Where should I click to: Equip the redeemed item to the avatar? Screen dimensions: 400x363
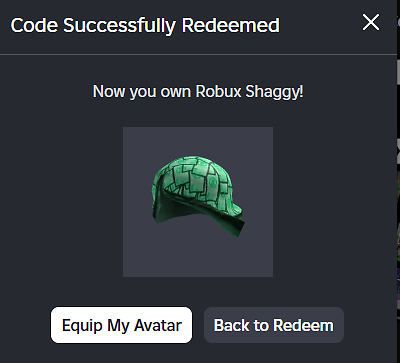coord(121,325)
